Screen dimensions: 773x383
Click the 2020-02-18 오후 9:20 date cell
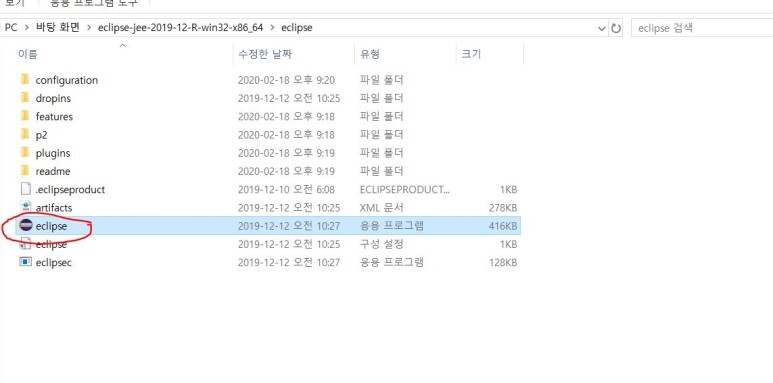pos(286,80)
